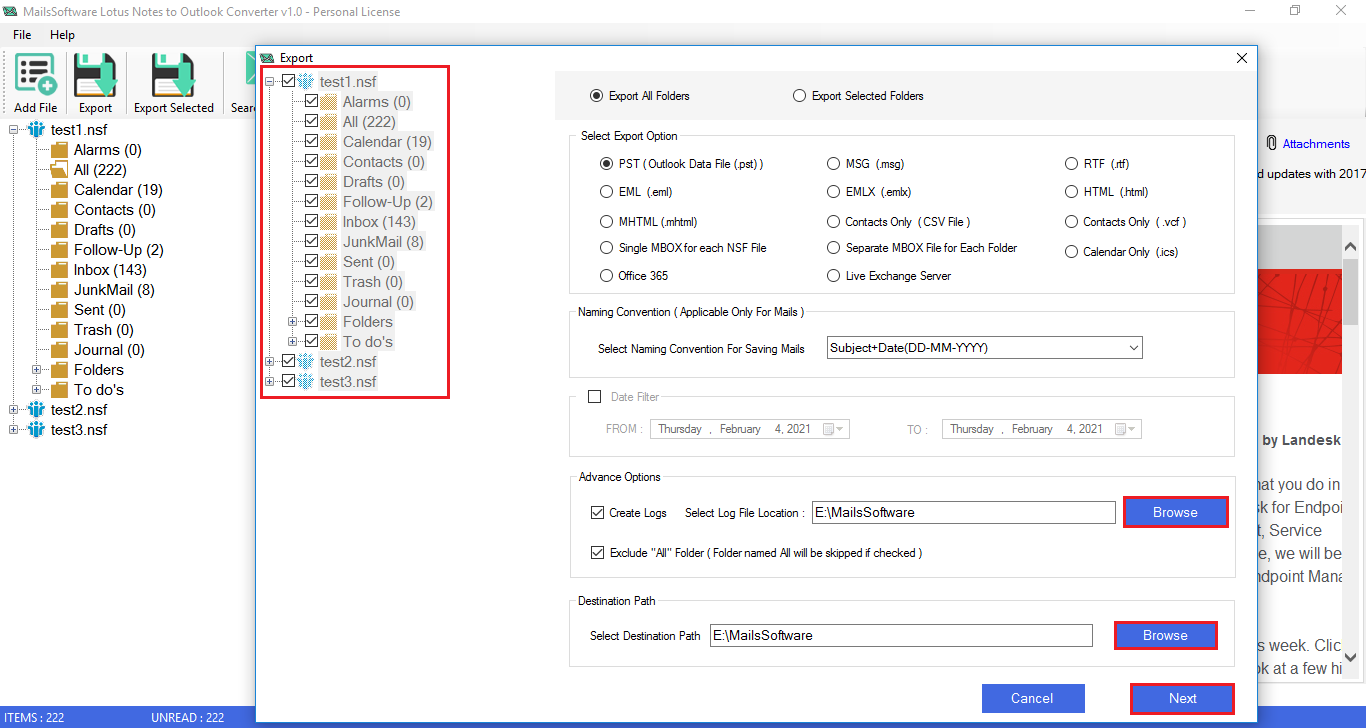Expand test3.nsf in main tree
The image size is (1366, 728).
[14, 430]
